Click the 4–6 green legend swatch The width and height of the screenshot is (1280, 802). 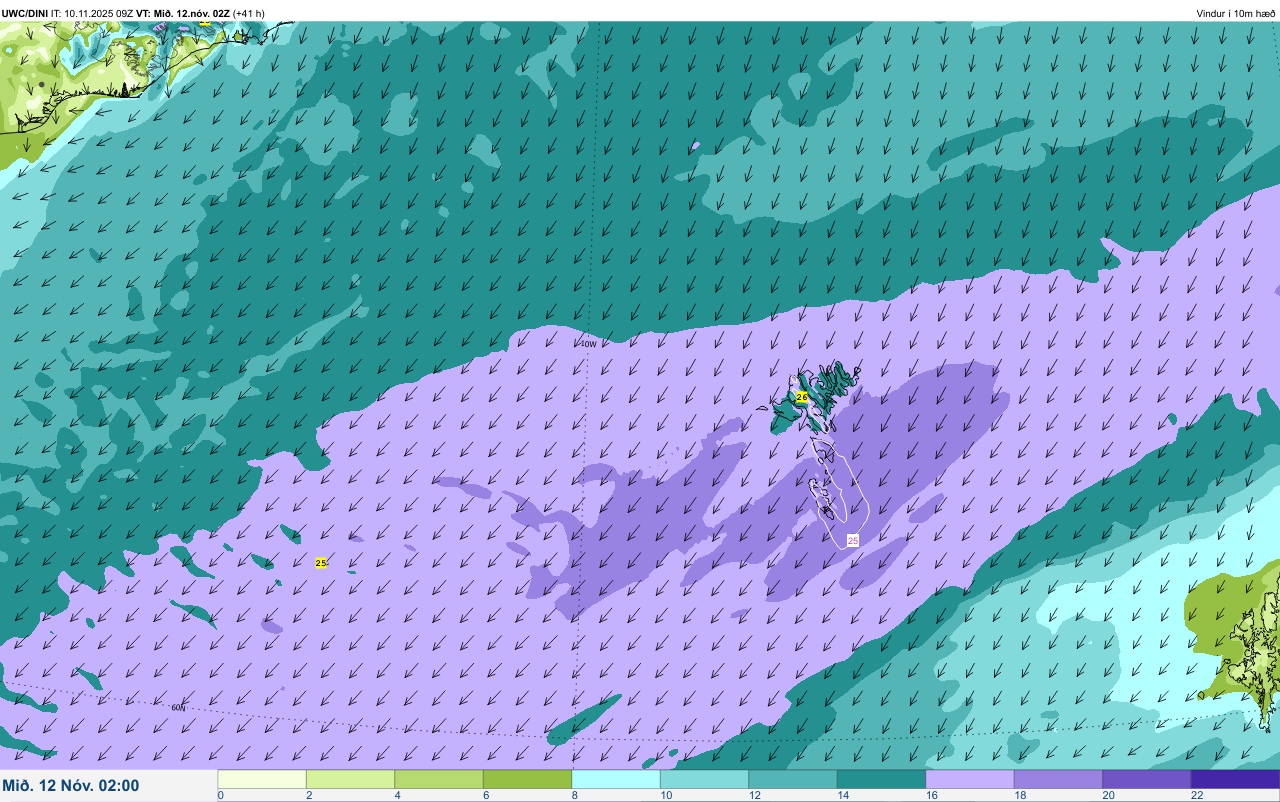tap(439, 779)
